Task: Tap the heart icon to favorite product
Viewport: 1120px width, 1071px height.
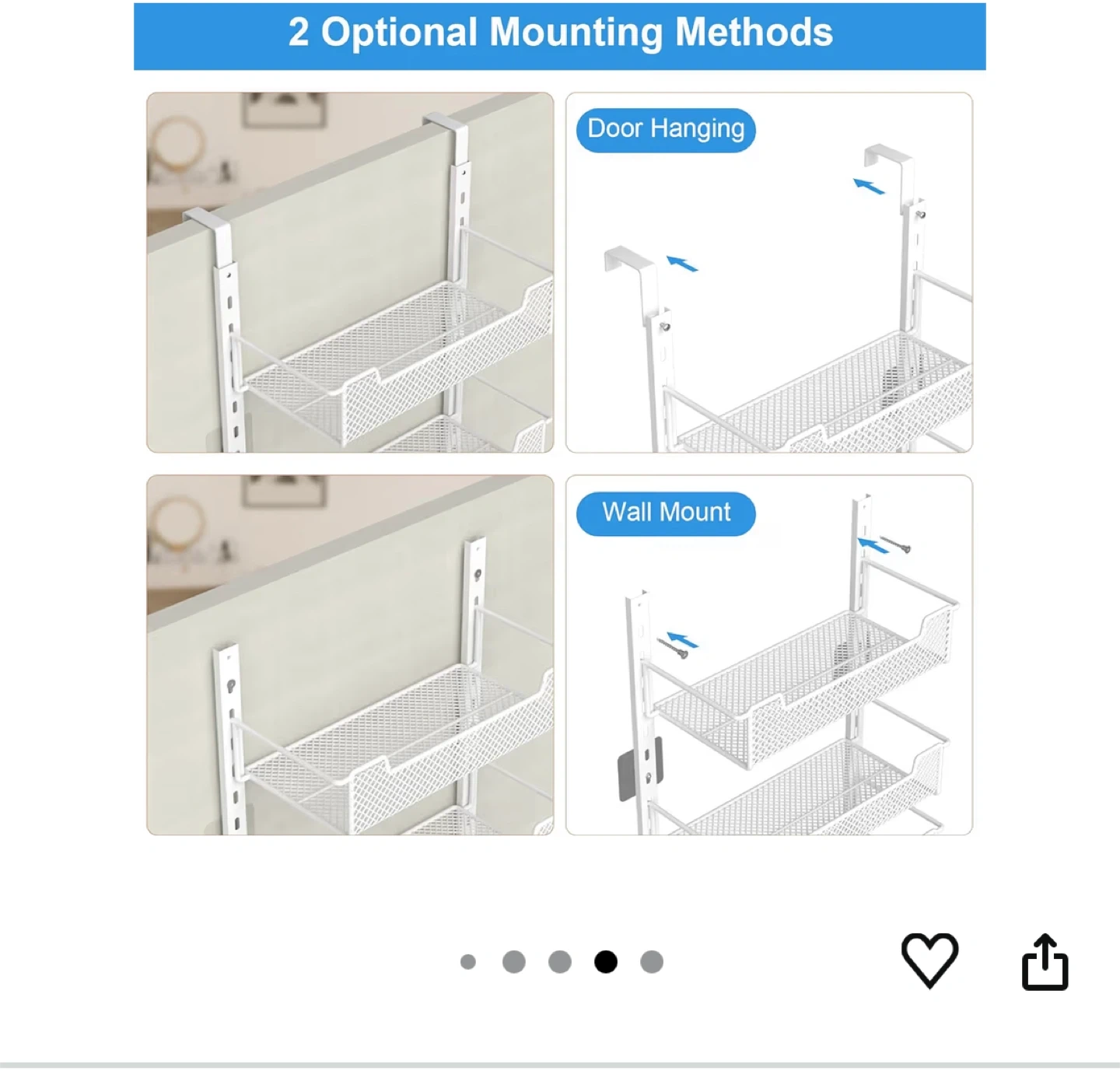Action: [929, 961]
